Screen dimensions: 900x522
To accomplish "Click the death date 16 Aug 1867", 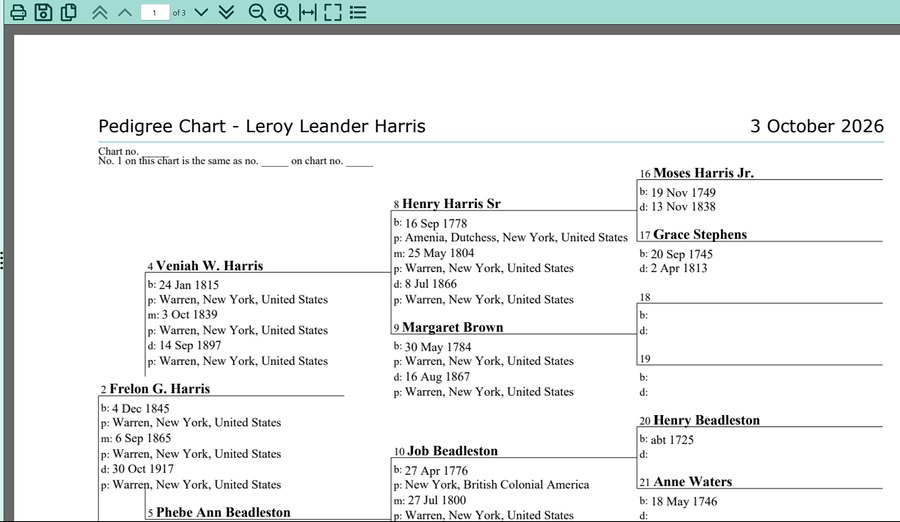I will click(x=437, y=377).
